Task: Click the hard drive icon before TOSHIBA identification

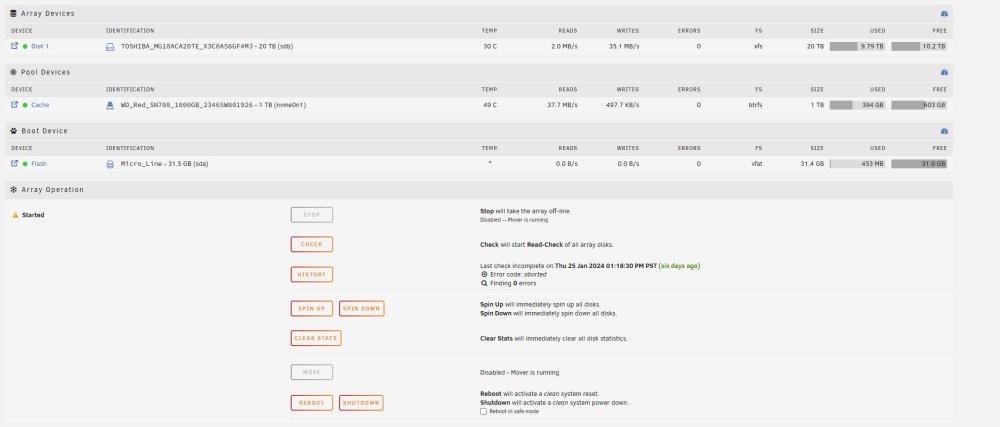Action: 110,47
